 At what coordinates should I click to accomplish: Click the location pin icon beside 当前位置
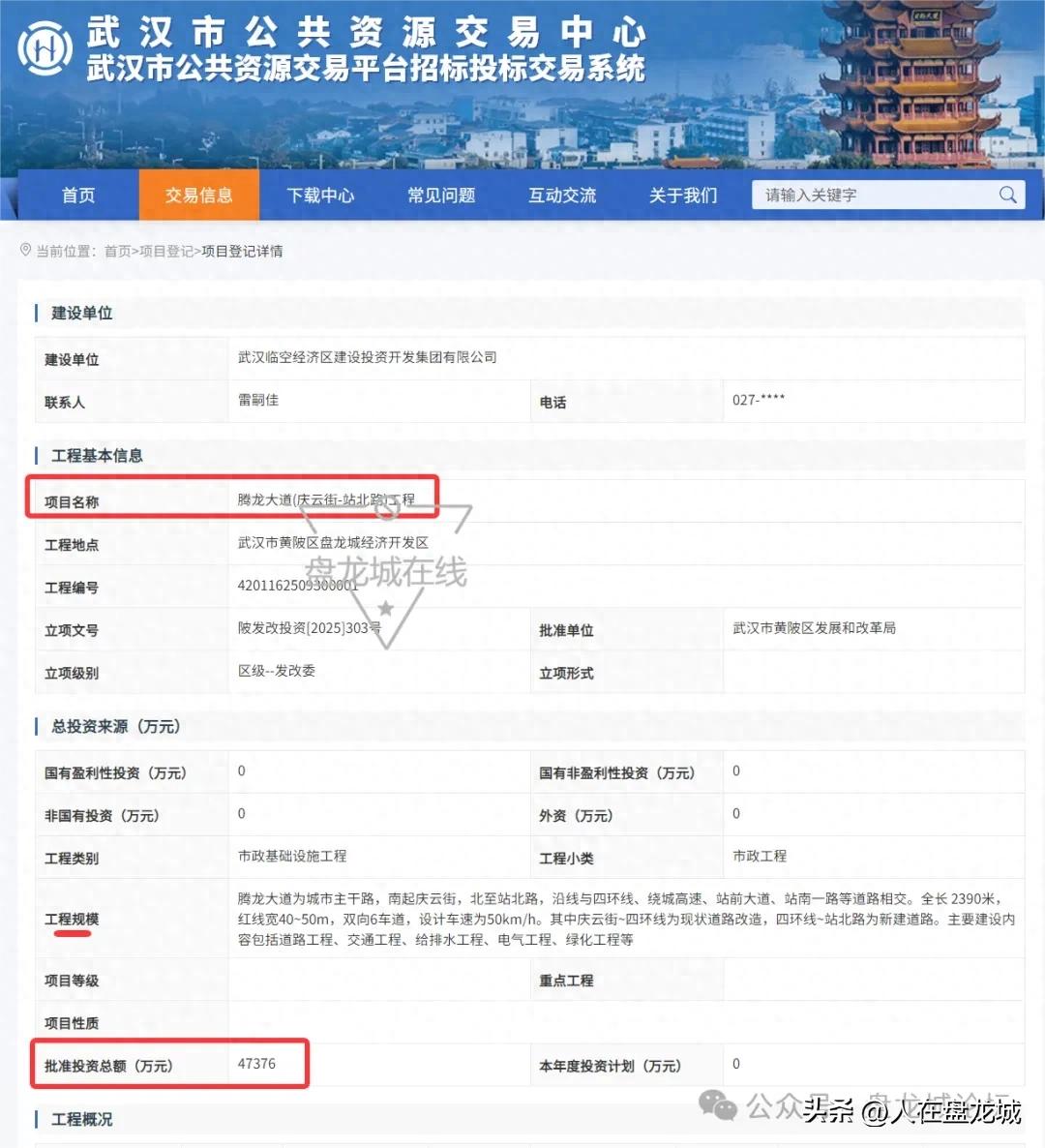point(25,251)
